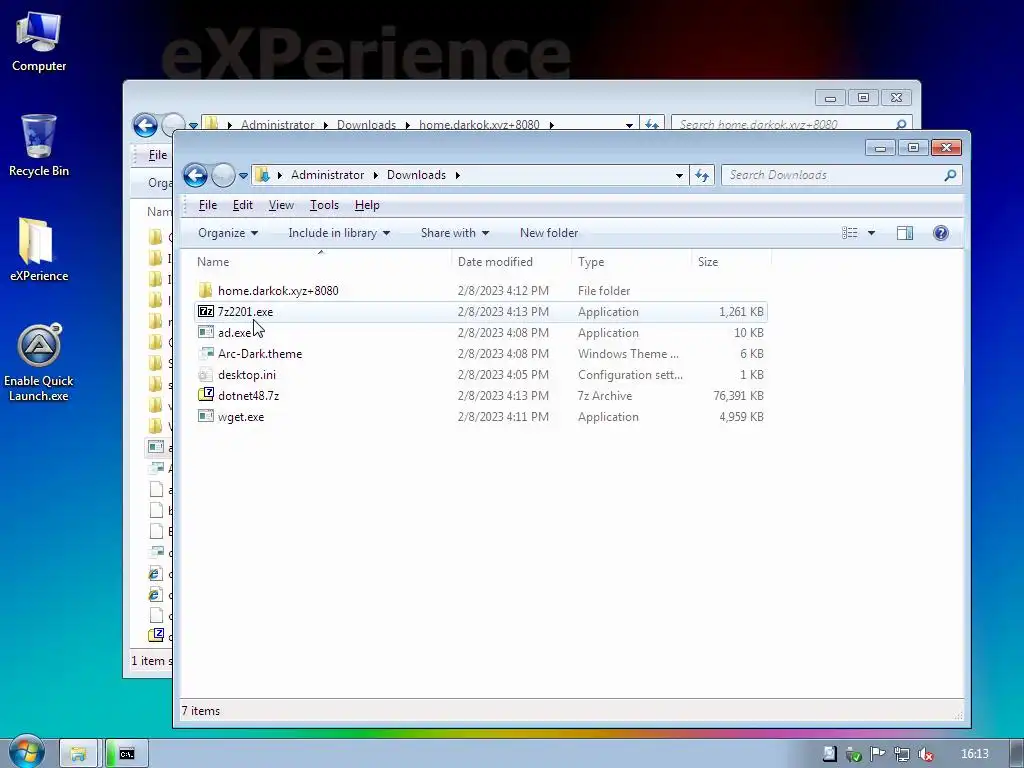Select the home.darkok.xyz+8080 folder
This screenshot has height=768, width=1024.
pos(278,291)
